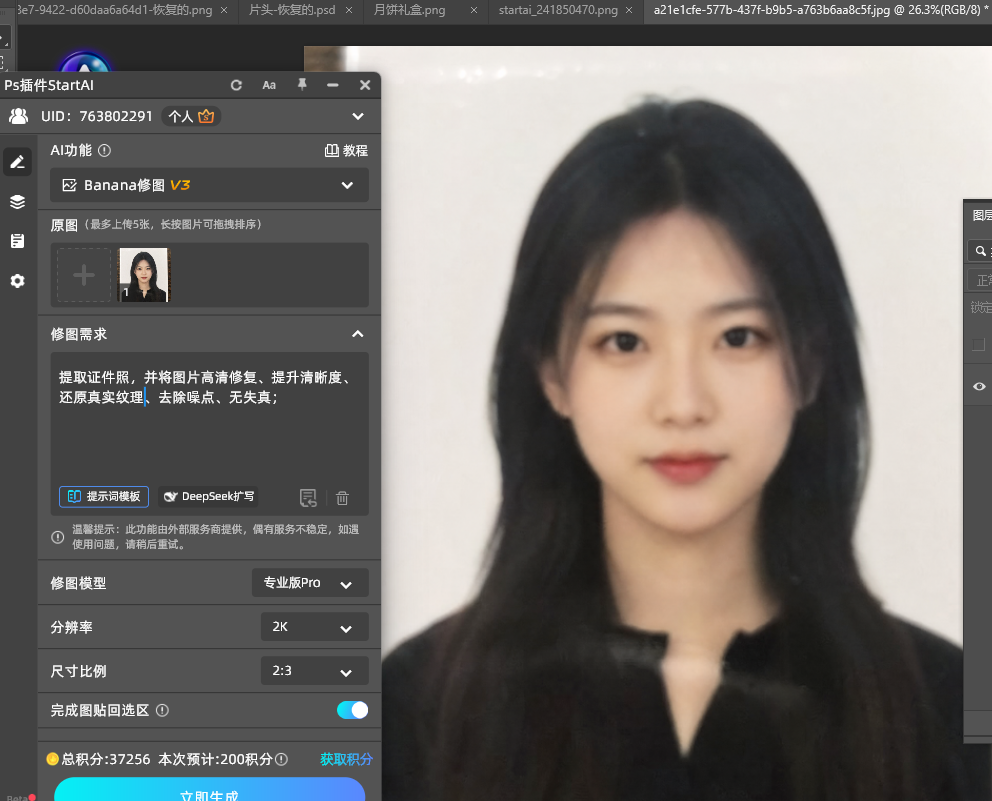Screen dimensions: 992x801
Task: Close the startai_241850470.png tab
Action: coord(629,10)
